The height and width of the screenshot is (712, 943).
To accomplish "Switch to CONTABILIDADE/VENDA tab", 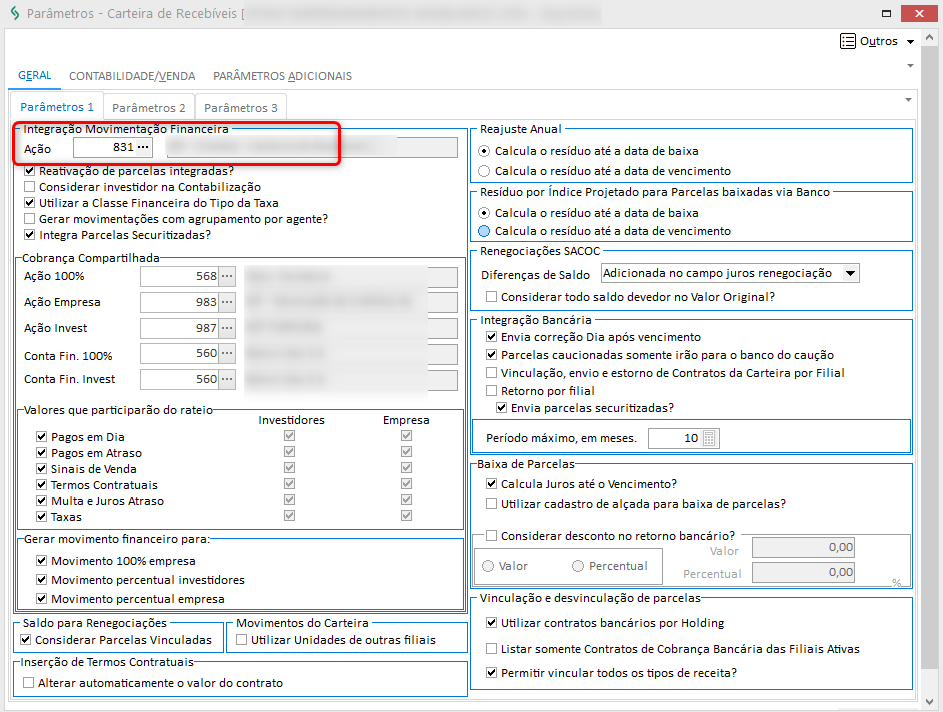I will pyautogui.click(x=132, y=76).
